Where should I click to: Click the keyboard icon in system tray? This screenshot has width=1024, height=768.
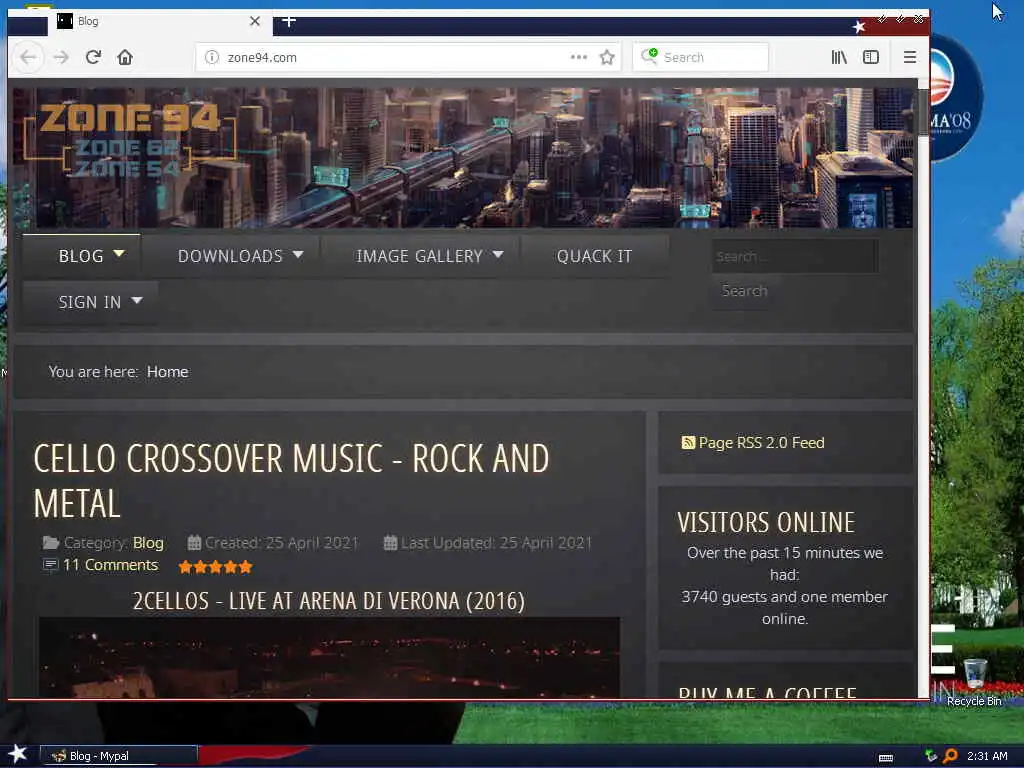point(886,758)
